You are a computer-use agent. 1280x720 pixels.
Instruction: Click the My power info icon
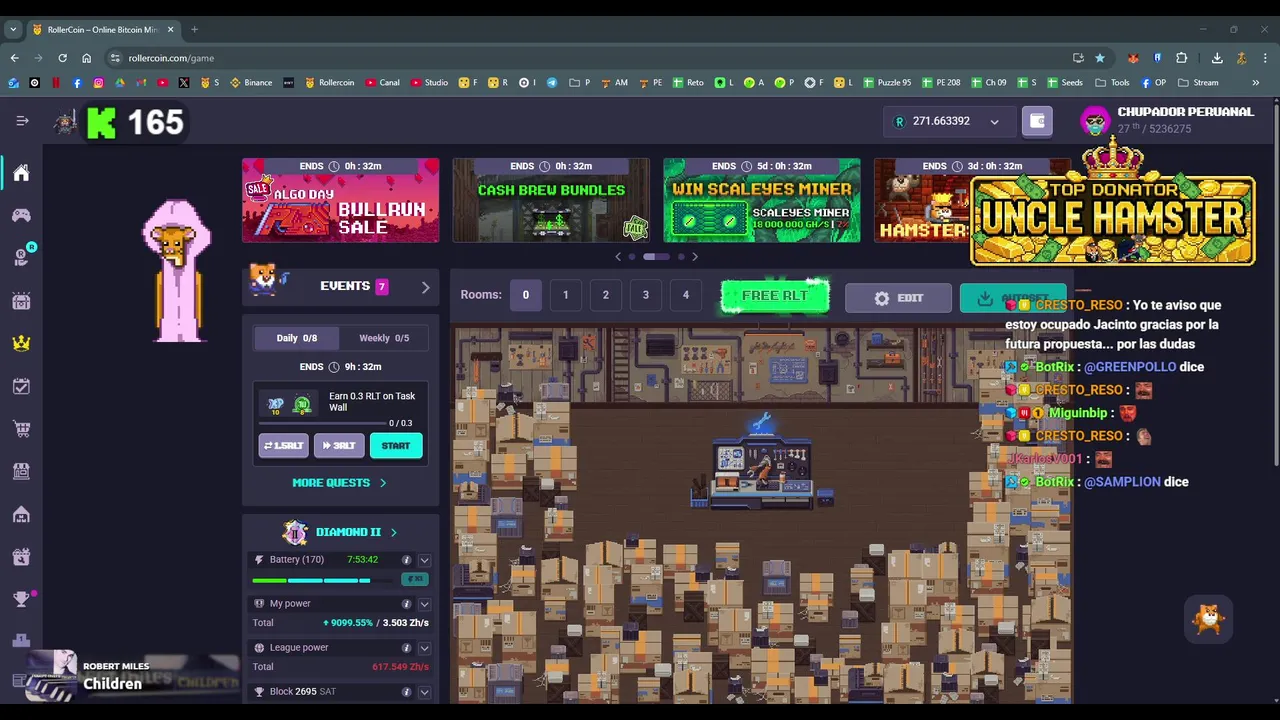pos(406,604)
